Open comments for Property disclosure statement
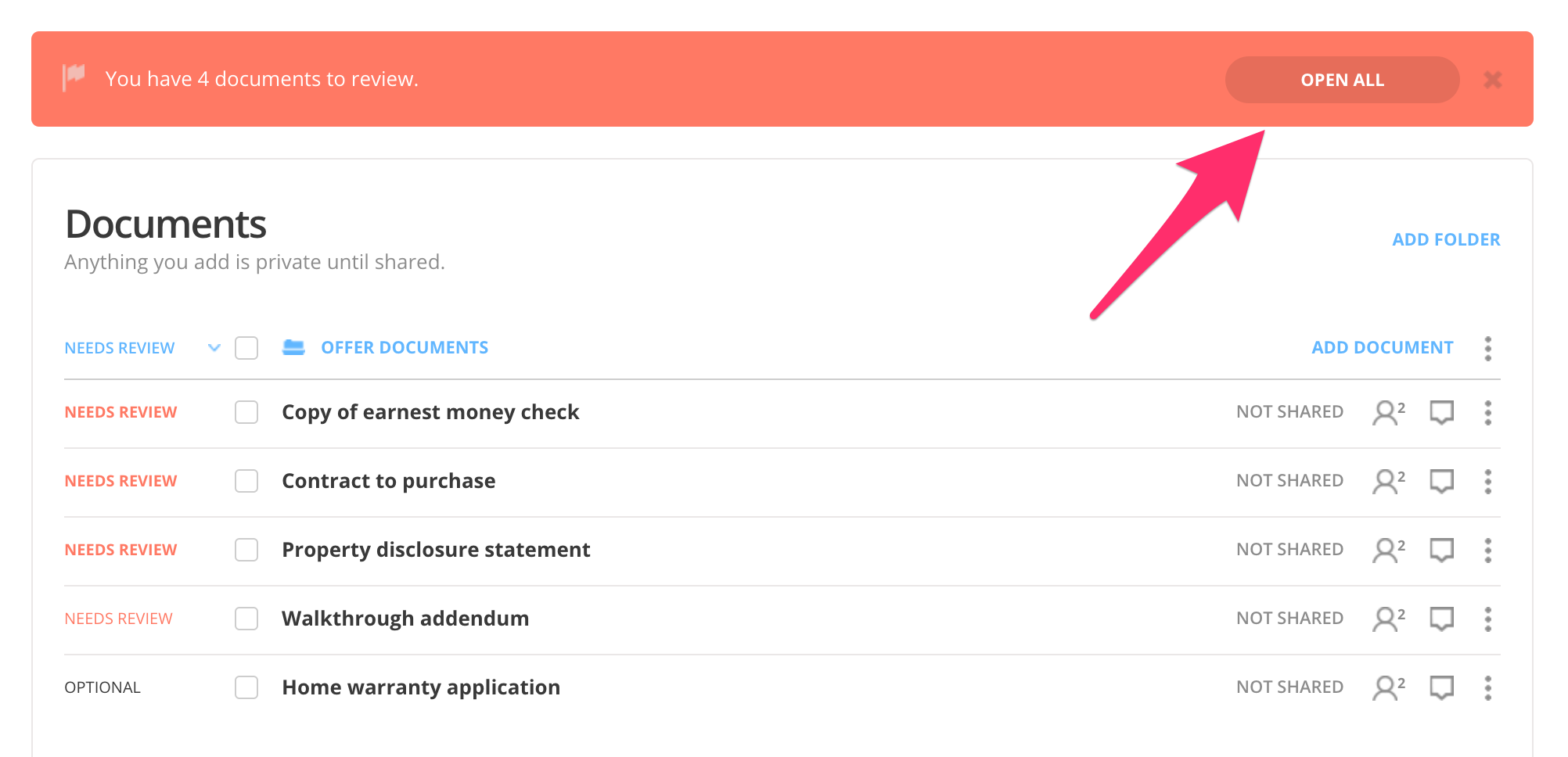 point(1441,550)
